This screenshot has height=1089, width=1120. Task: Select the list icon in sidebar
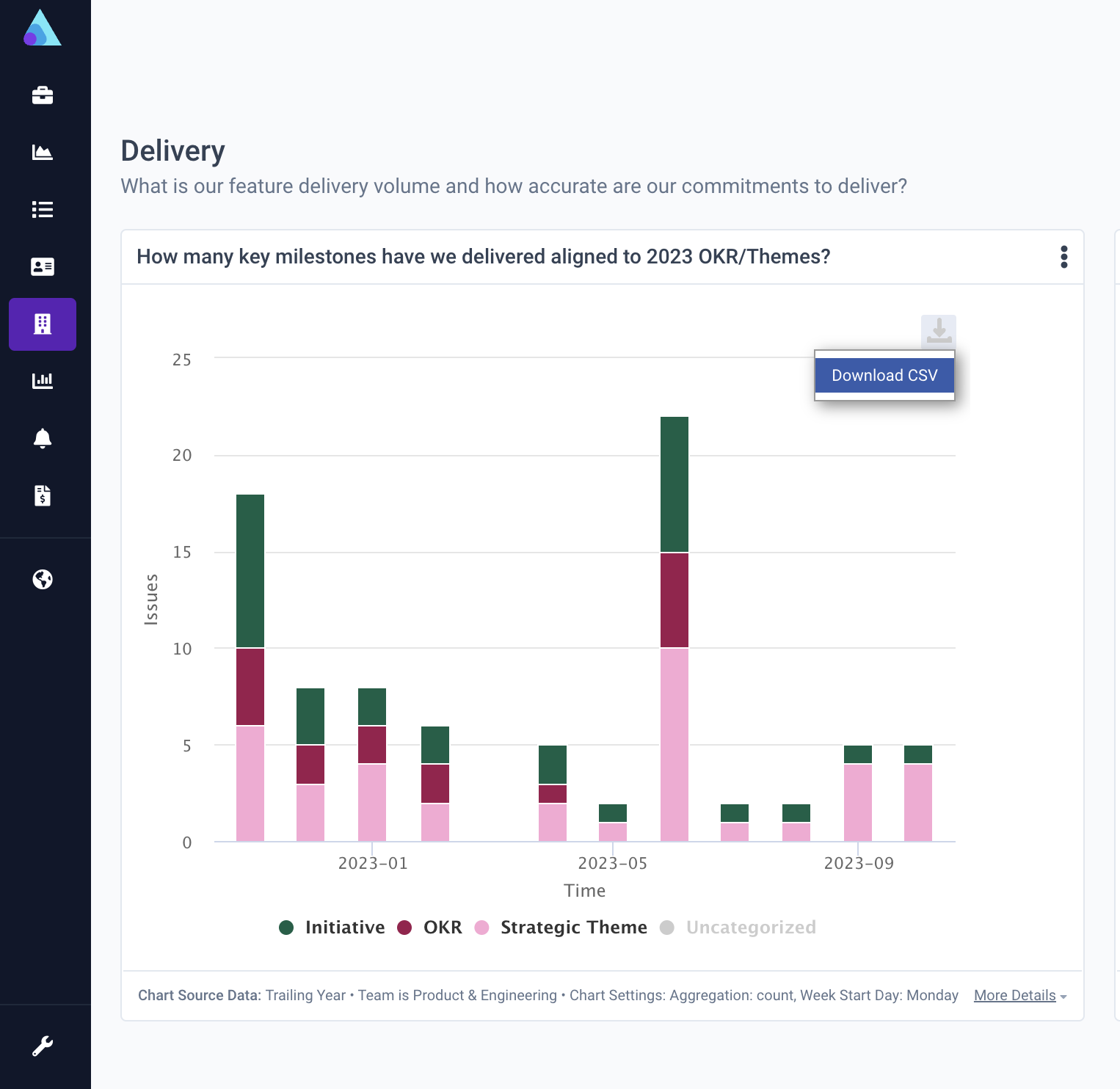43,210
